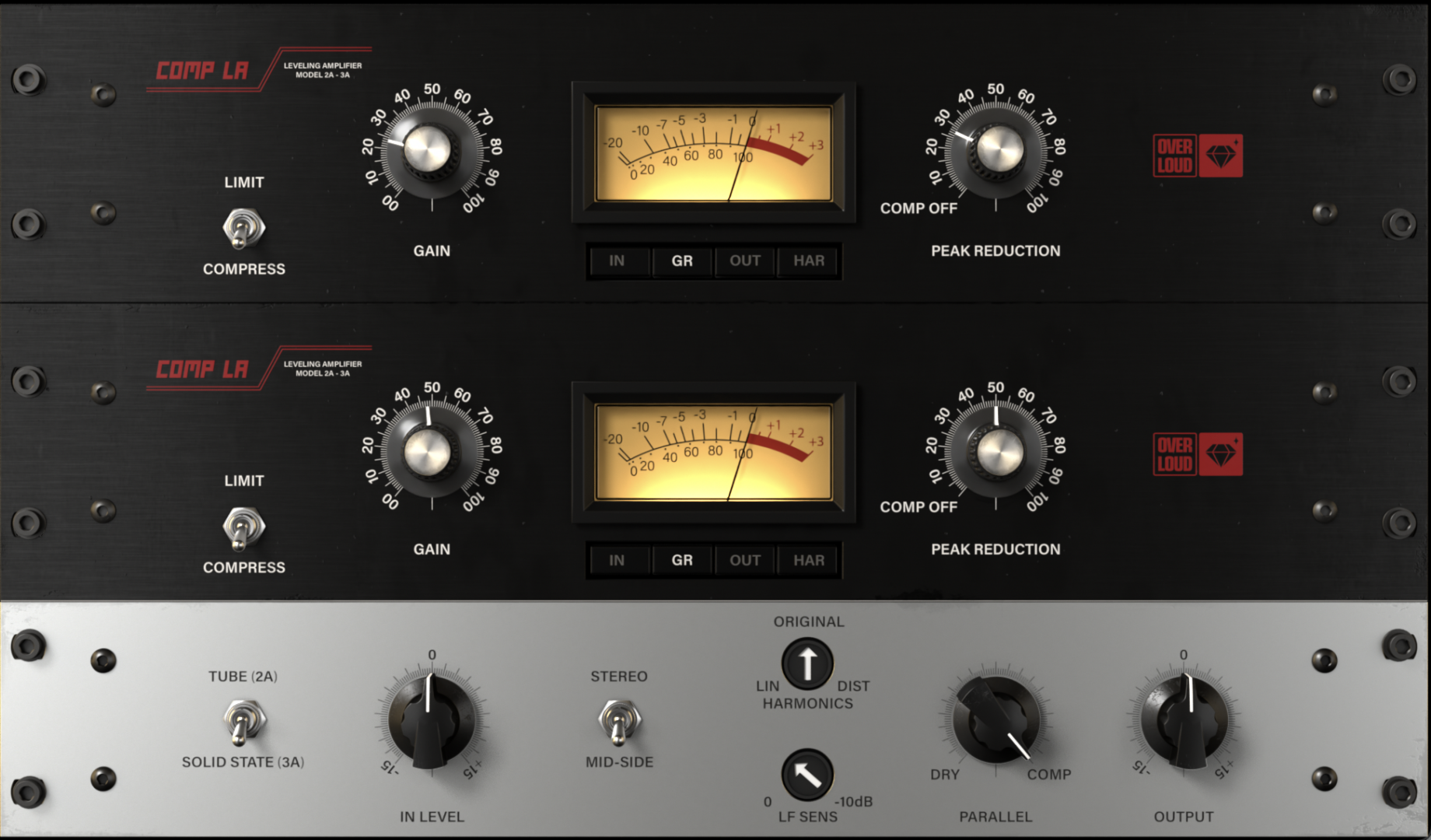The width and height of the screenshot is (1431, 840).
Task: Select the IN meter mode on top unit
Action: pyautogui.click(x=618, y=261)
